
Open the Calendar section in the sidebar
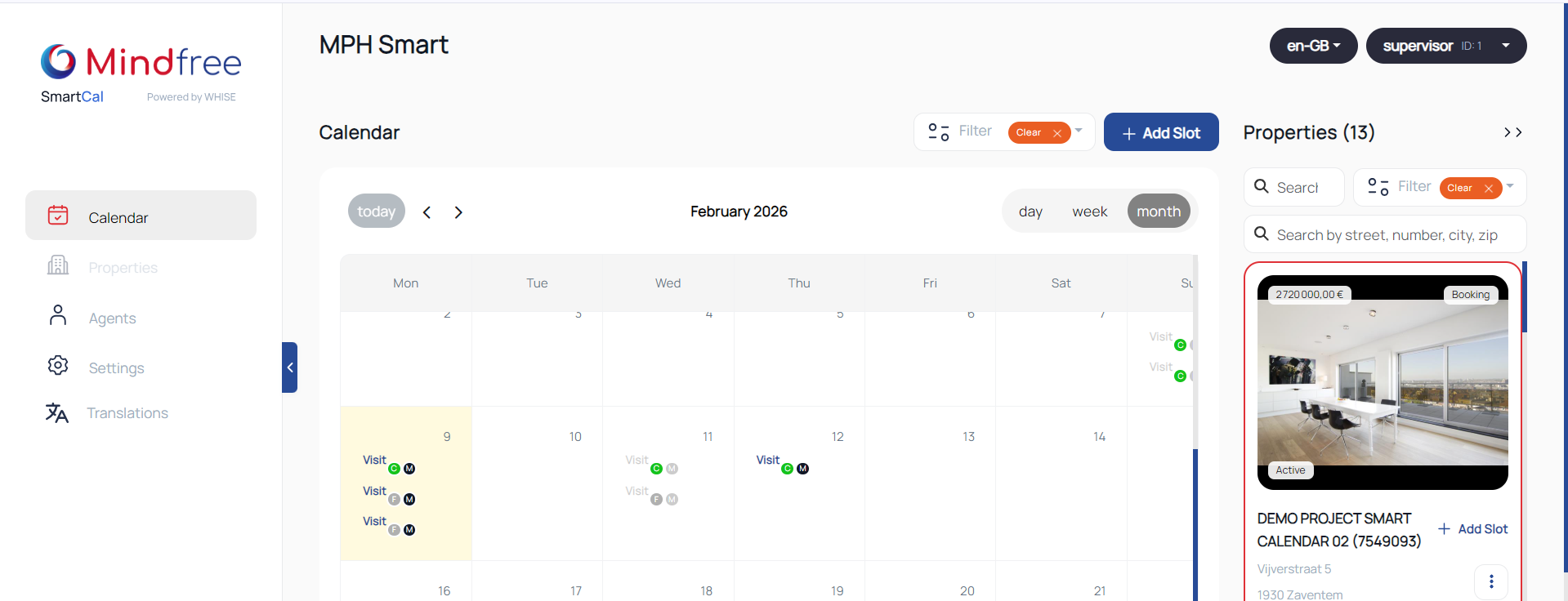click(141, 216)
